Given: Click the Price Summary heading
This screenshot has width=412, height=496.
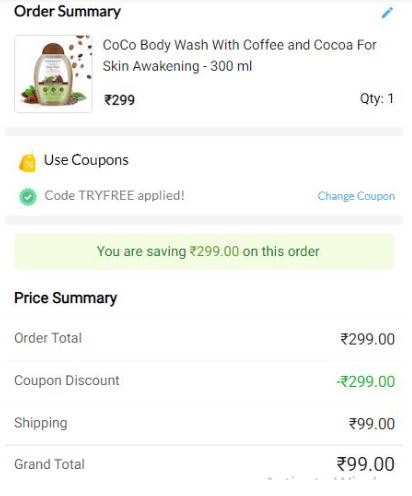Looking at the screenshot, I should (66, 298).
